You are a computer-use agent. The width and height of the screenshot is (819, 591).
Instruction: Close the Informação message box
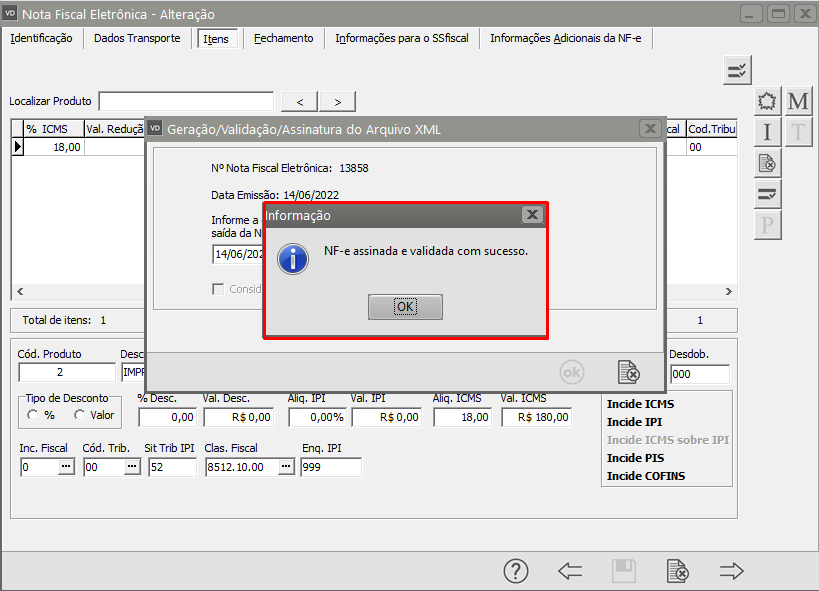point(532,215)
